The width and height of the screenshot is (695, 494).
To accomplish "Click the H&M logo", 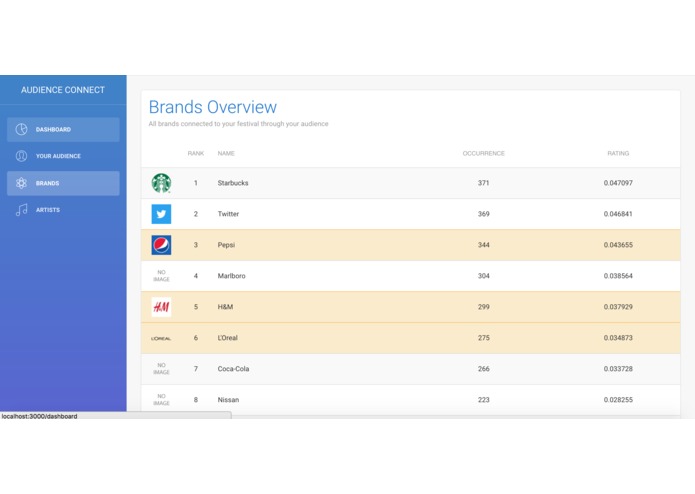I will [161, 307].
